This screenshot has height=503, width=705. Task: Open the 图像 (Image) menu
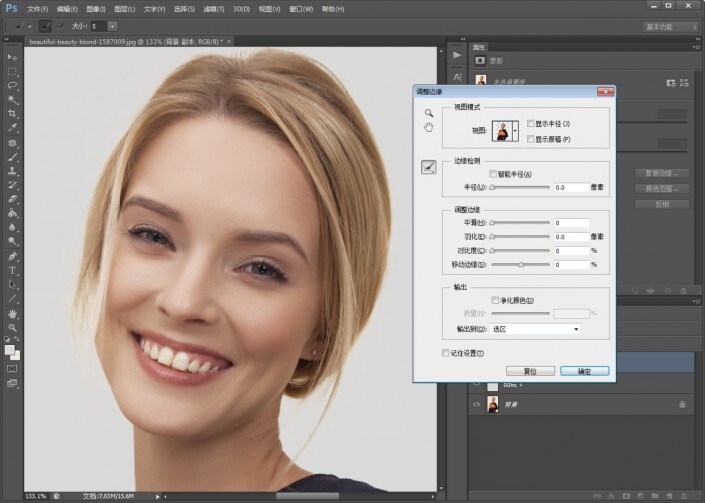(95, 8)
